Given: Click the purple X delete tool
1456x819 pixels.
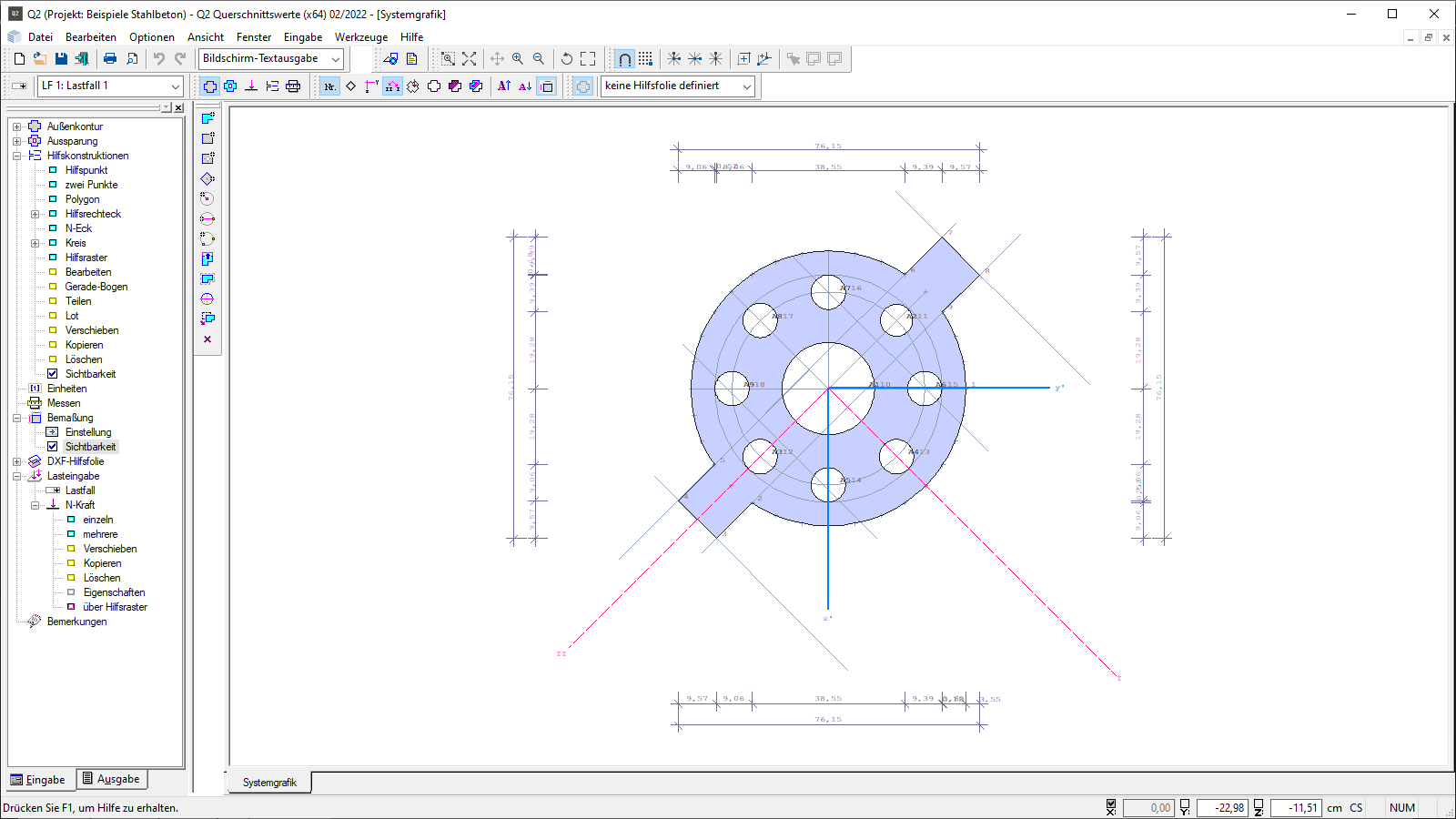Looking at the screenshot, I should click(207, 339).
